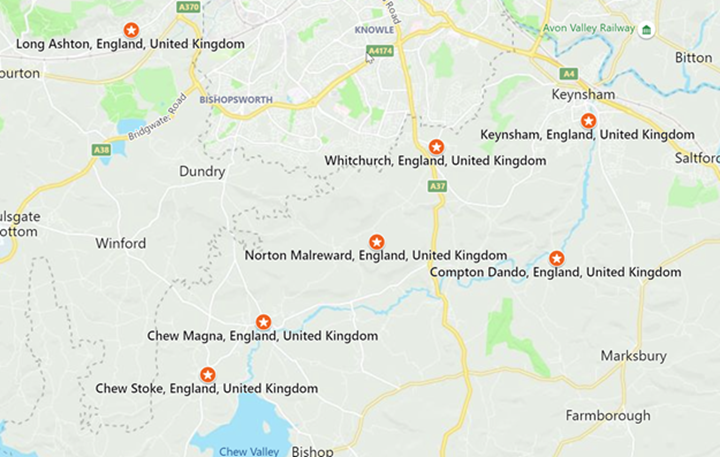The image size is (720, 457).
Task: Click the Long Ashton star pin
Action: point(131,30)
